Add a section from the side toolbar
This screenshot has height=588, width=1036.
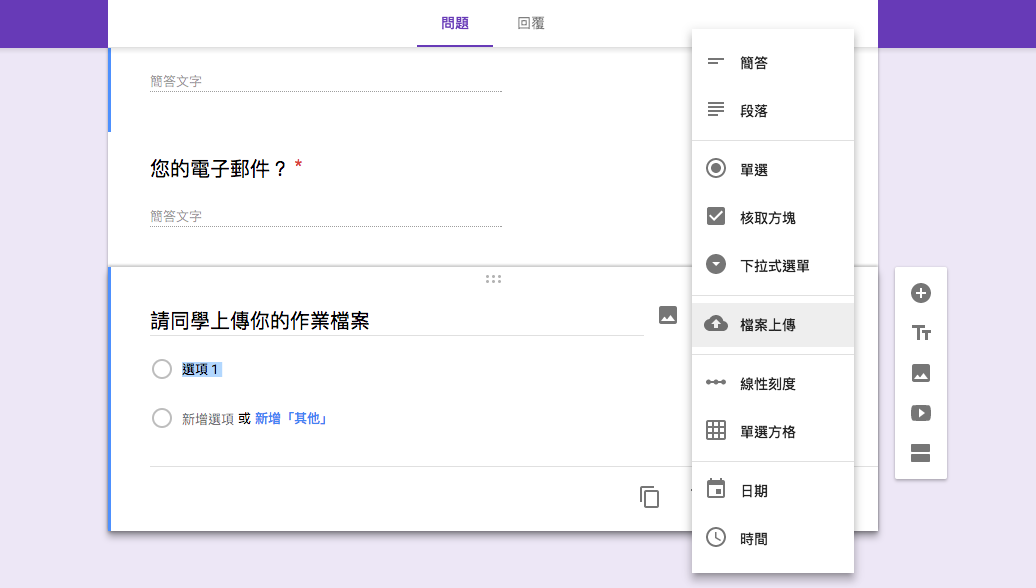[x=920, y=453]
